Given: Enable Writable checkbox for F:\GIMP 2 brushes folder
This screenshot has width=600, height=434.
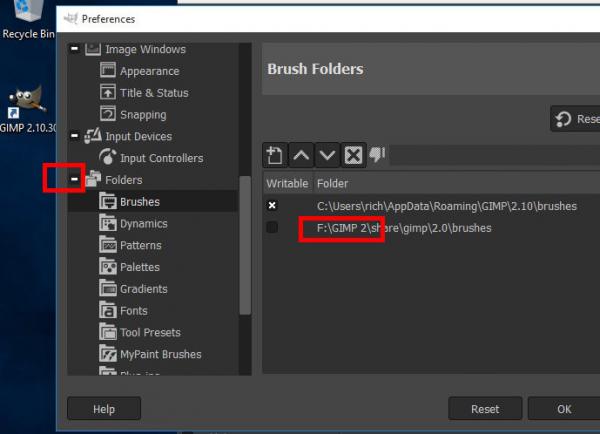Looking at the screenshot, I should [272, 227].
